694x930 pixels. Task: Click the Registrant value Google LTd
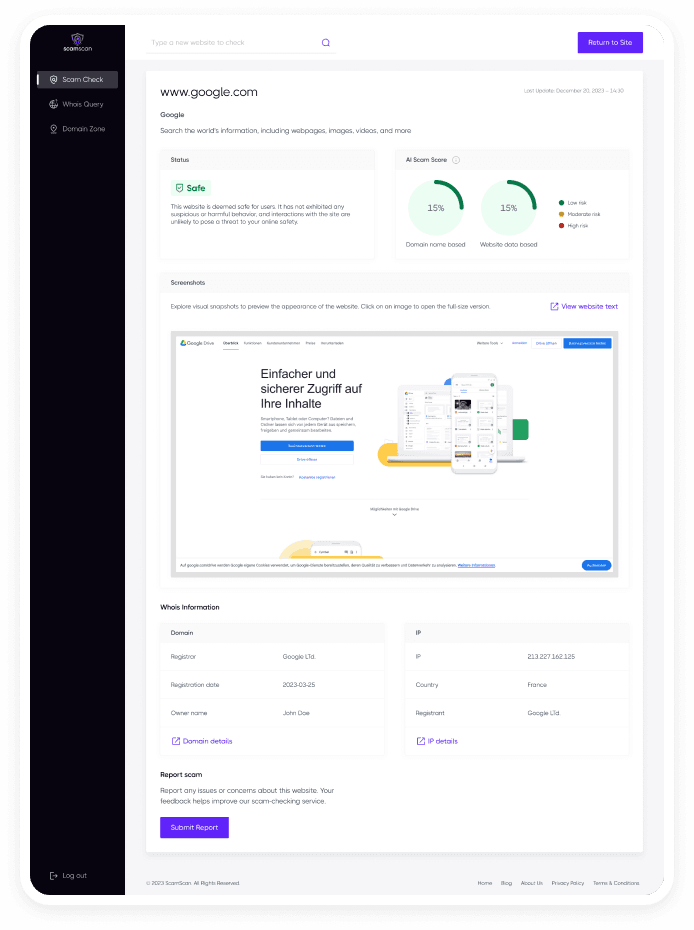(x=543, y=714)
